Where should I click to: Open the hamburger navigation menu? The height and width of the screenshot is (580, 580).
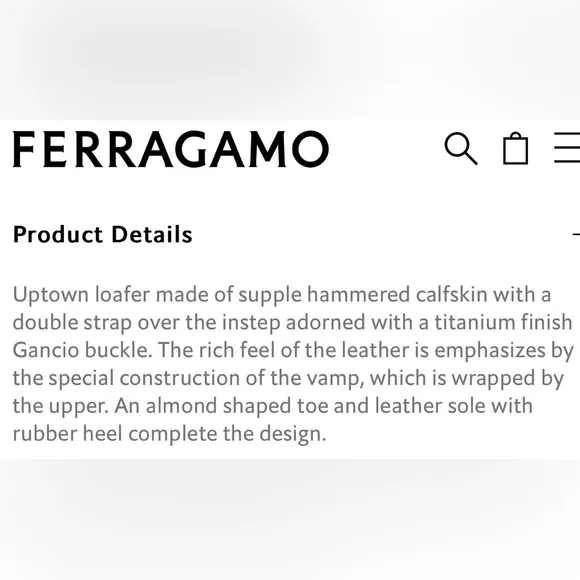pos(567,148)
